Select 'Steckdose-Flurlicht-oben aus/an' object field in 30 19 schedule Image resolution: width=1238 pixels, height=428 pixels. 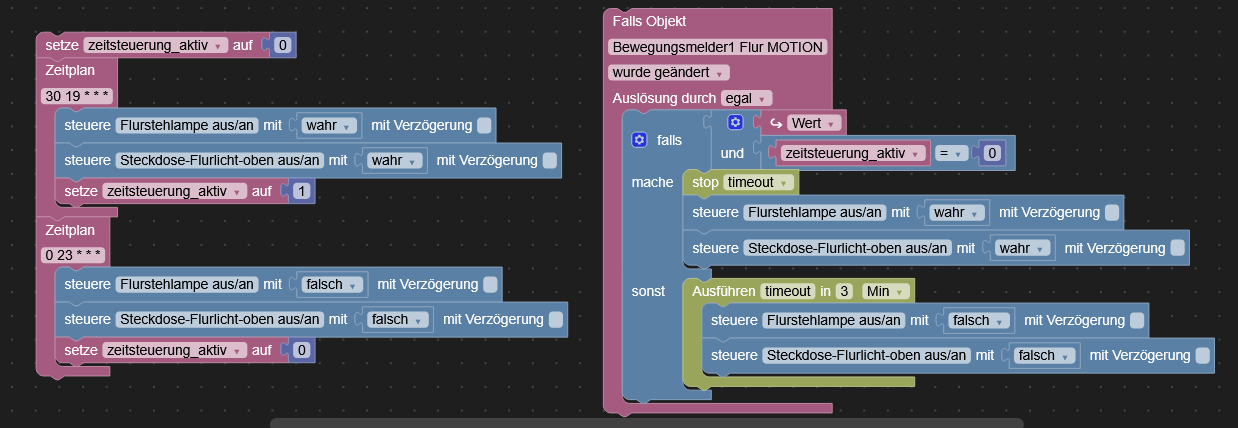pos(220,160)
